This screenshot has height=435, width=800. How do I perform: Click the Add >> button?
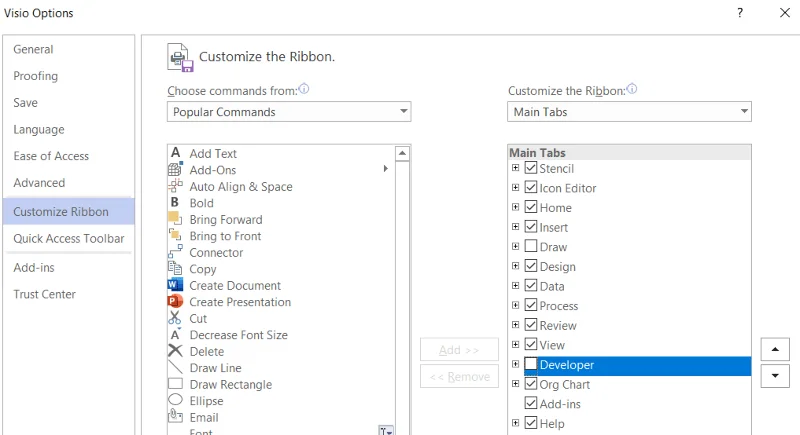(459, 350)
